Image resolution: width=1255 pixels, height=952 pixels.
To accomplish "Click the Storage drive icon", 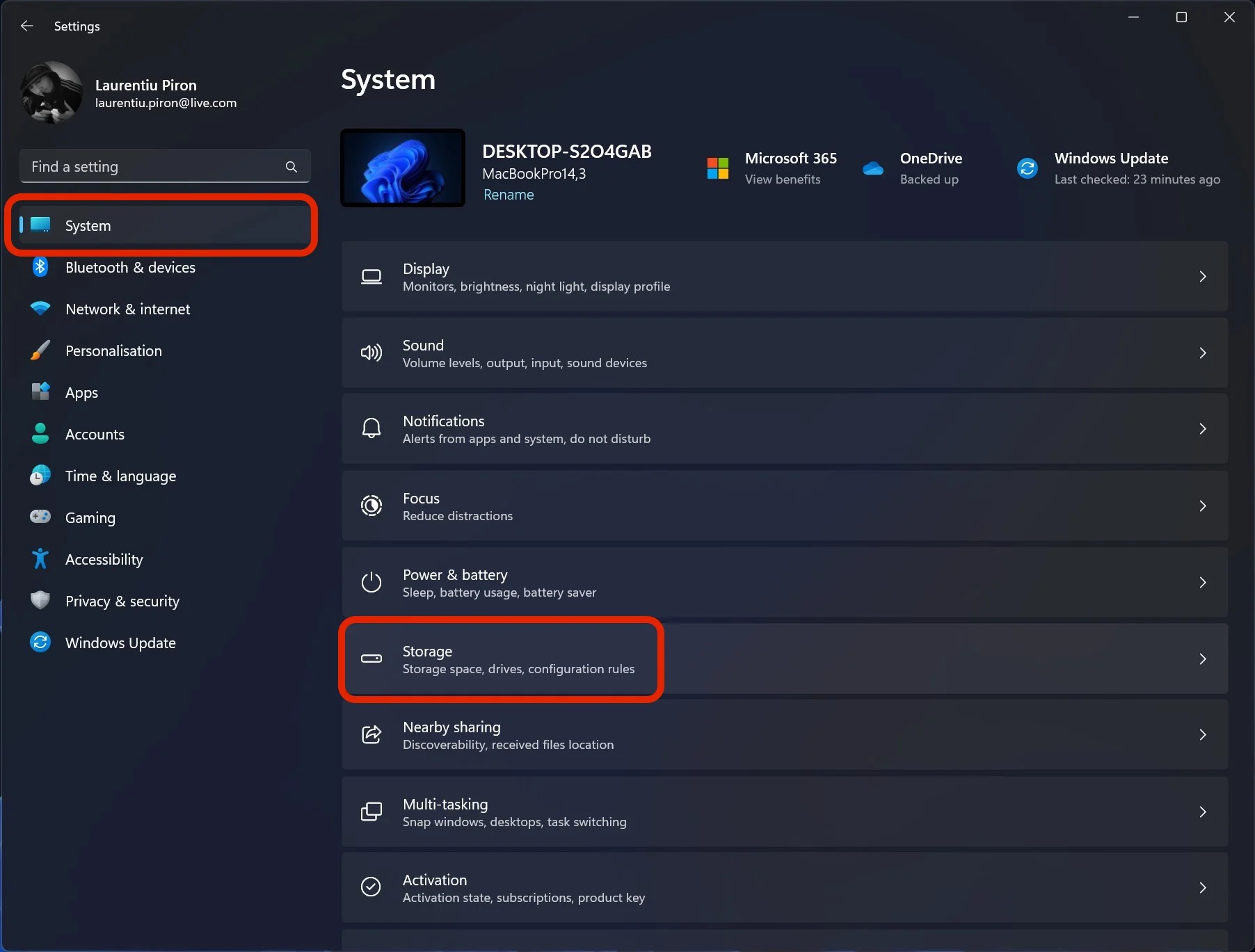I will pos(371,659).
